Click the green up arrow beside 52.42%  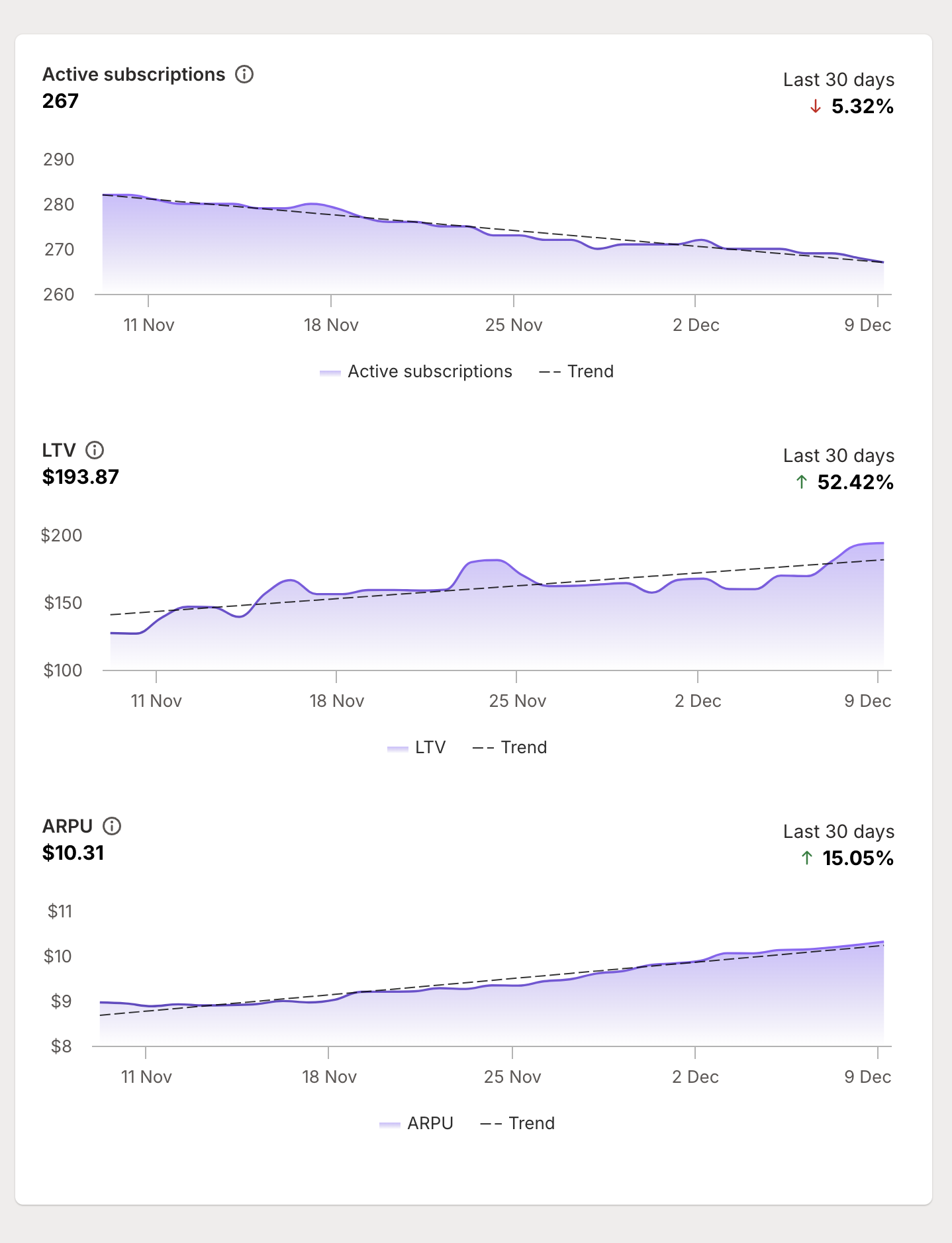[801, 483]
